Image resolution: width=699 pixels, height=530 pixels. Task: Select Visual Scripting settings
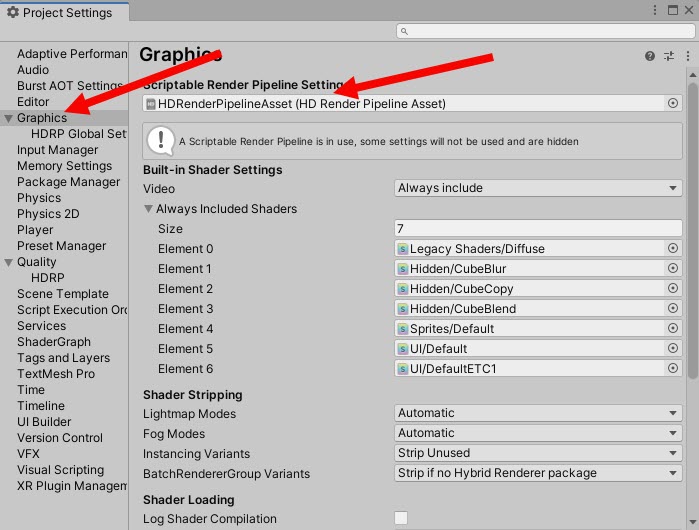(61, 470)
